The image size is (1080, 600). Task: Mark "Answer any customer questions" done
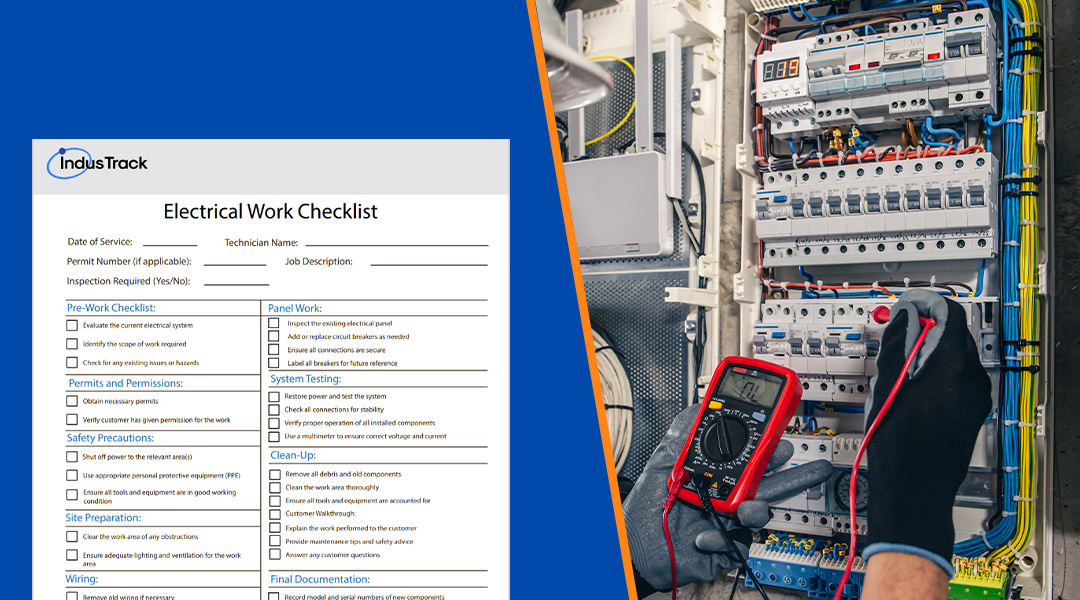[x=274, y=553]
